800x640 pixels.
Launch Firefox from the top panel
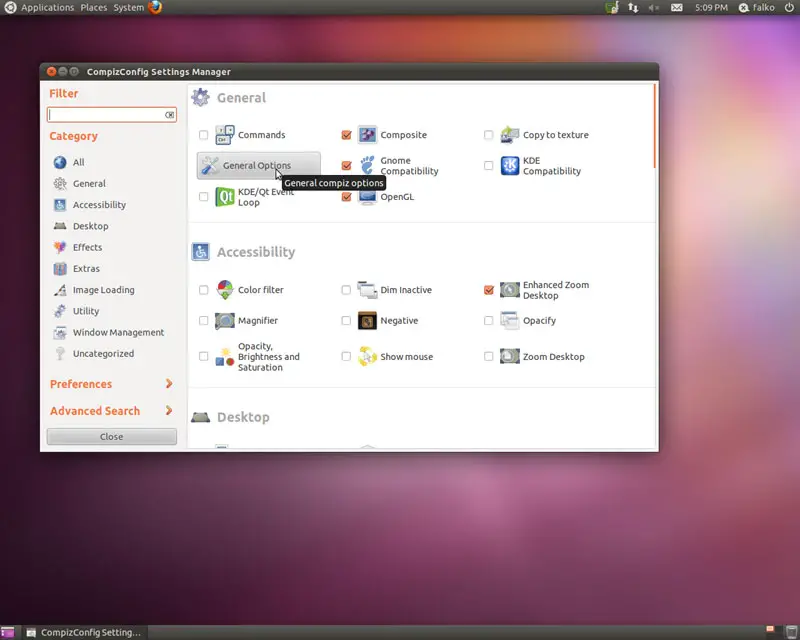[x=155, y=7]
